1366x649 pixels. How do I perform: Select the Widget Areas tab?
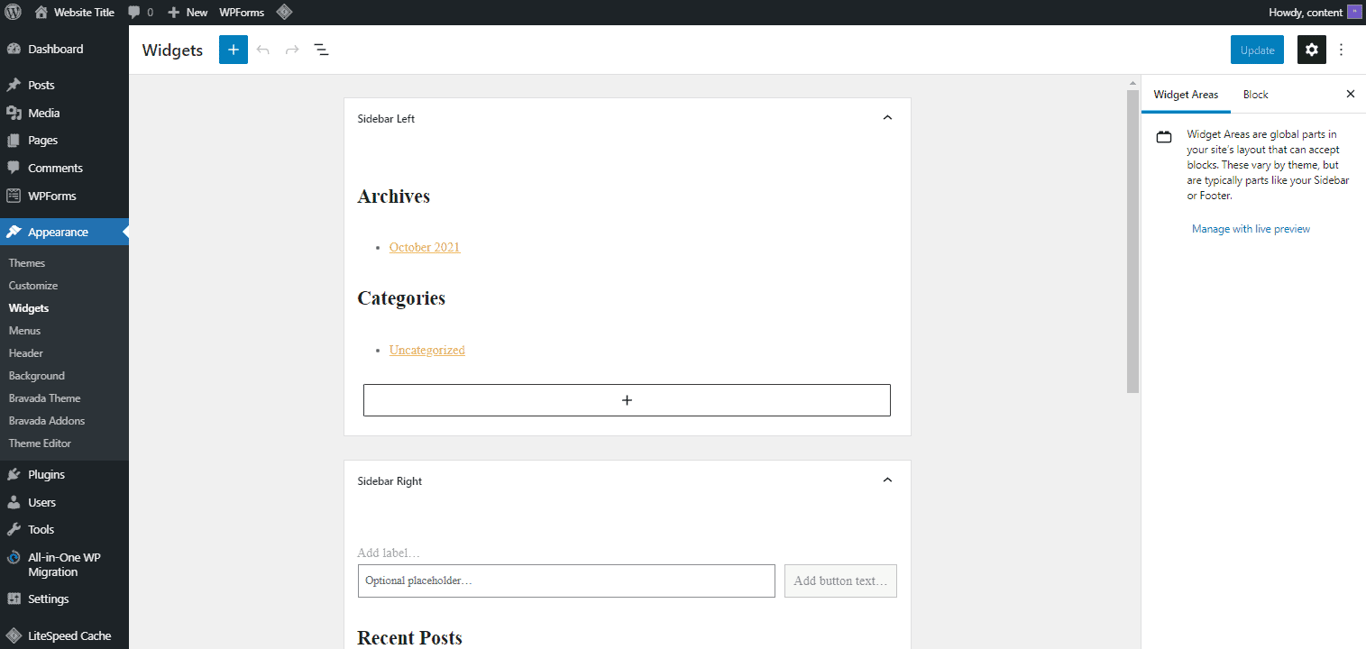tap(1186, 94)
